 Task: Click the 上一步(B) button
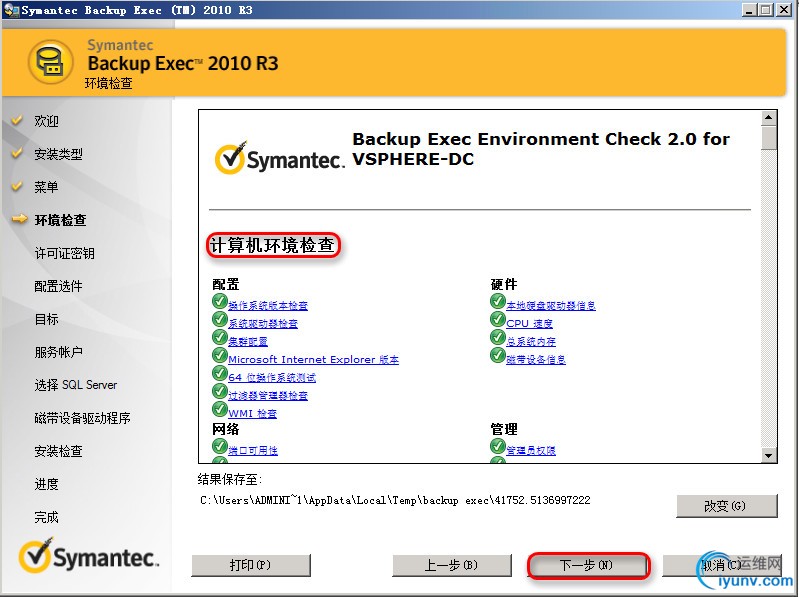(451, 565)
